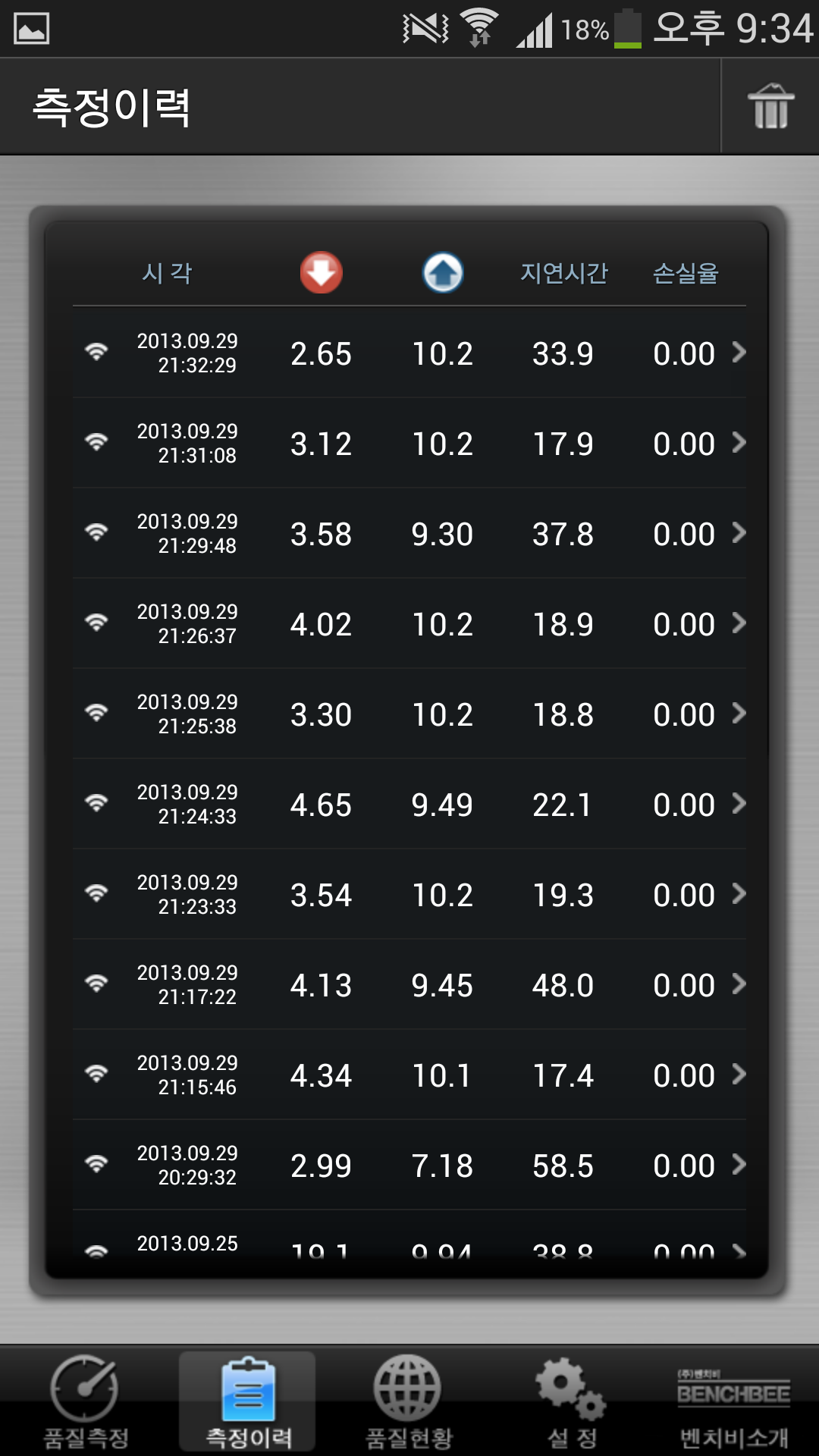Viewport: 819px width, 1456px height.
Task: Select the download value 4.34
Action: click(321, 1075)
